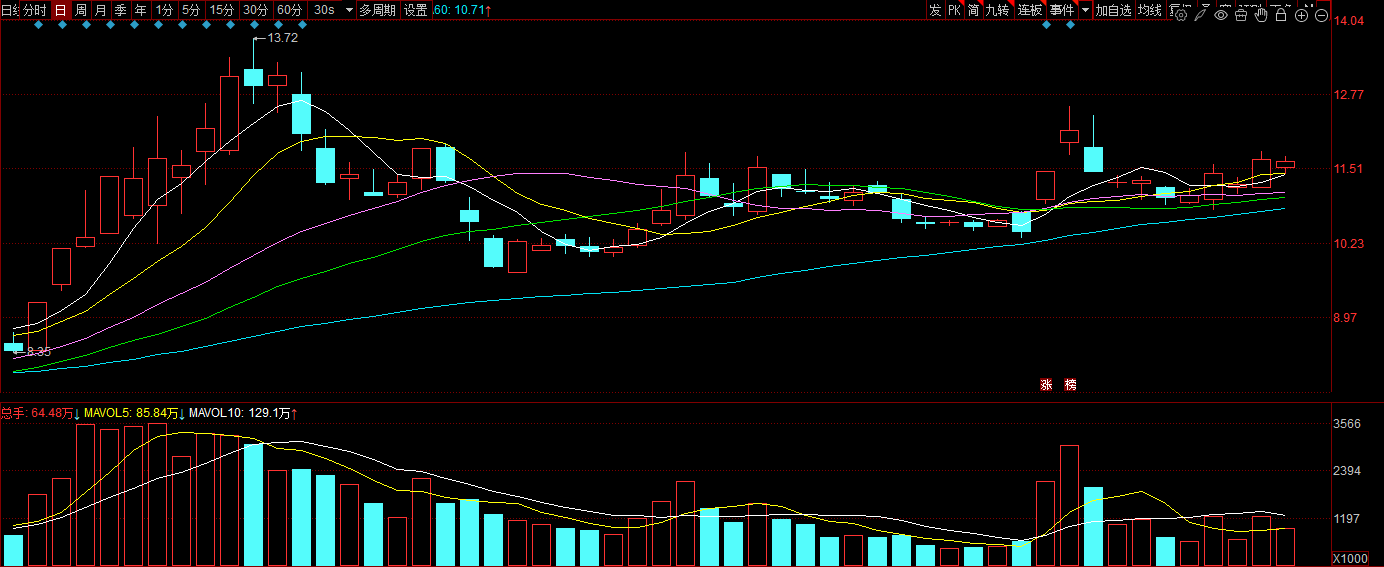Click diamond marker under the 分时 tab
This screenshot has height=567, width=1384.
(x=37, y=25)
